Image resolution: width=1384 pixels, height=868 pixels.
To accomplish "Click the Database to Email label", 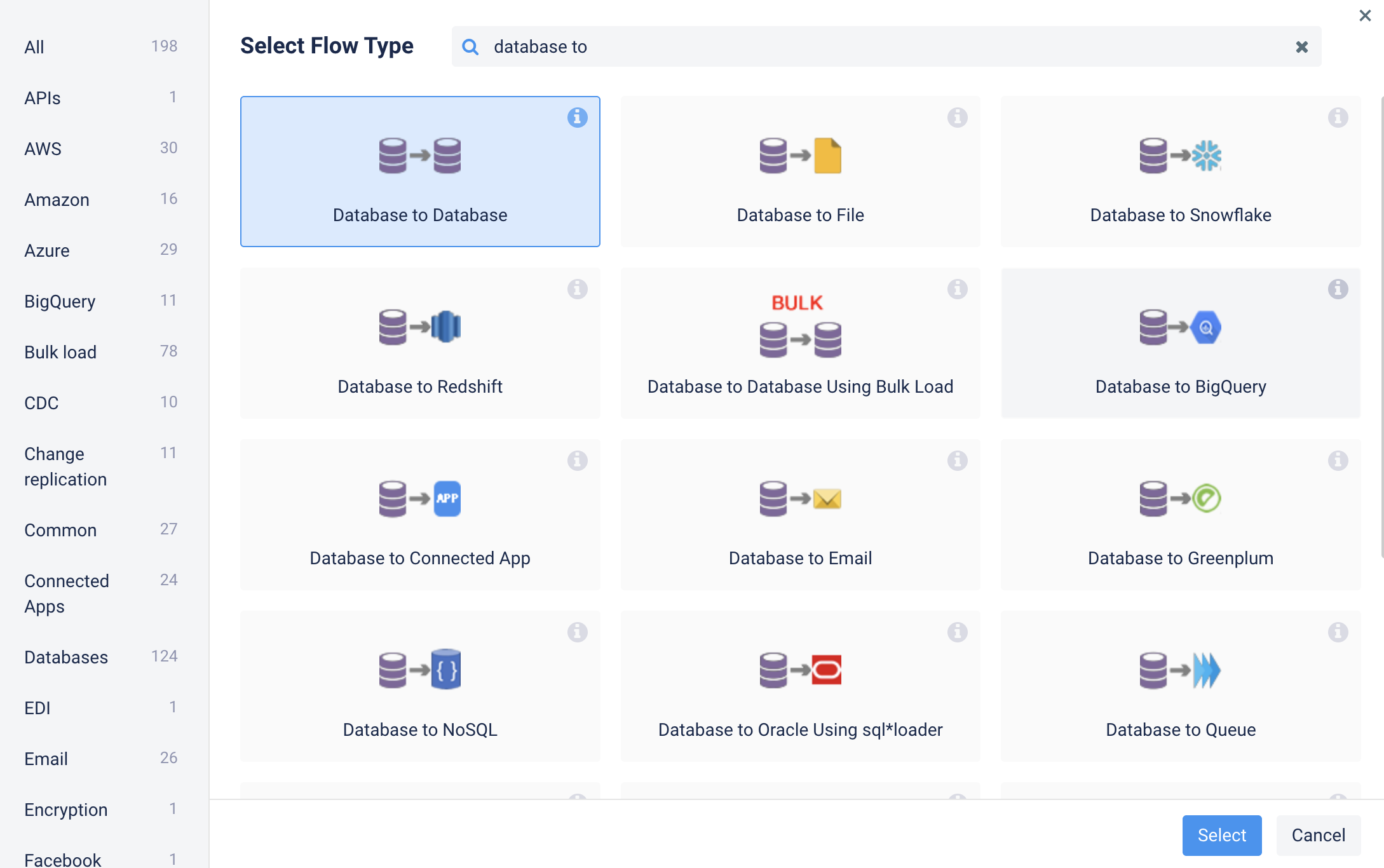I will (800, 559).
